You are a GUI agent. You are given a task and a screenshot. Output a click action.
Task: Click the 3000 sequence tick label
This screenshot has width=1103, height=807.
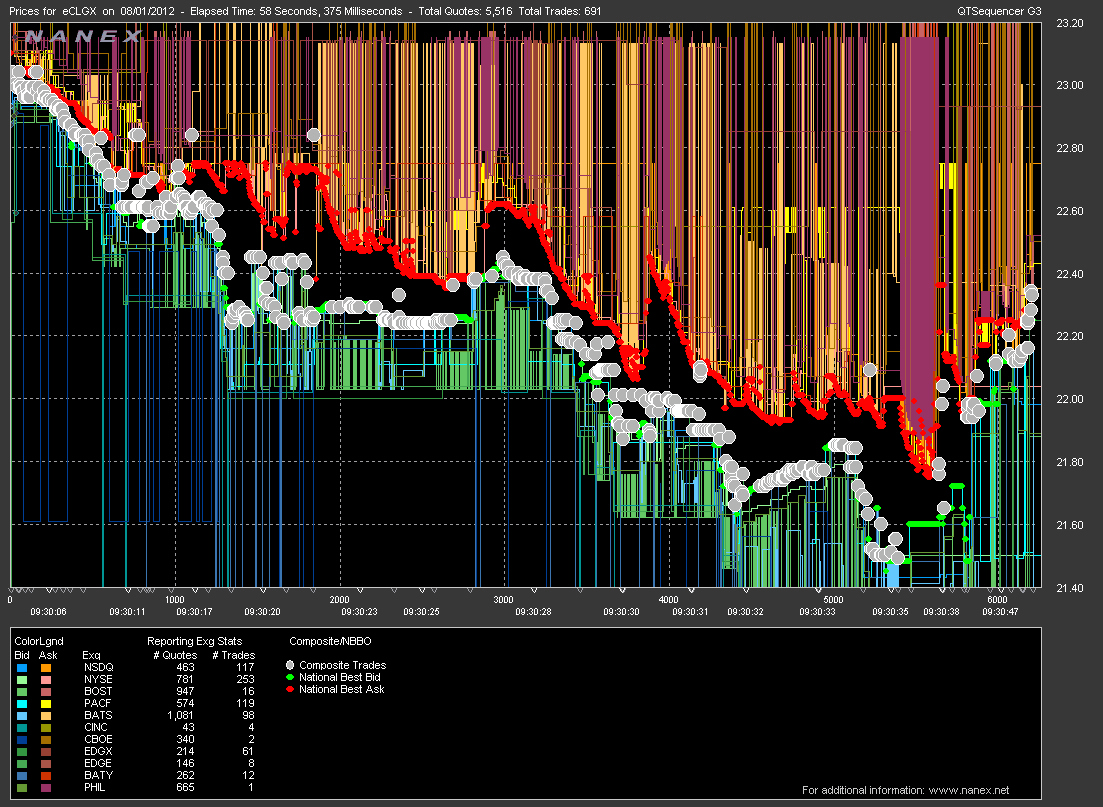pos(504,599)
